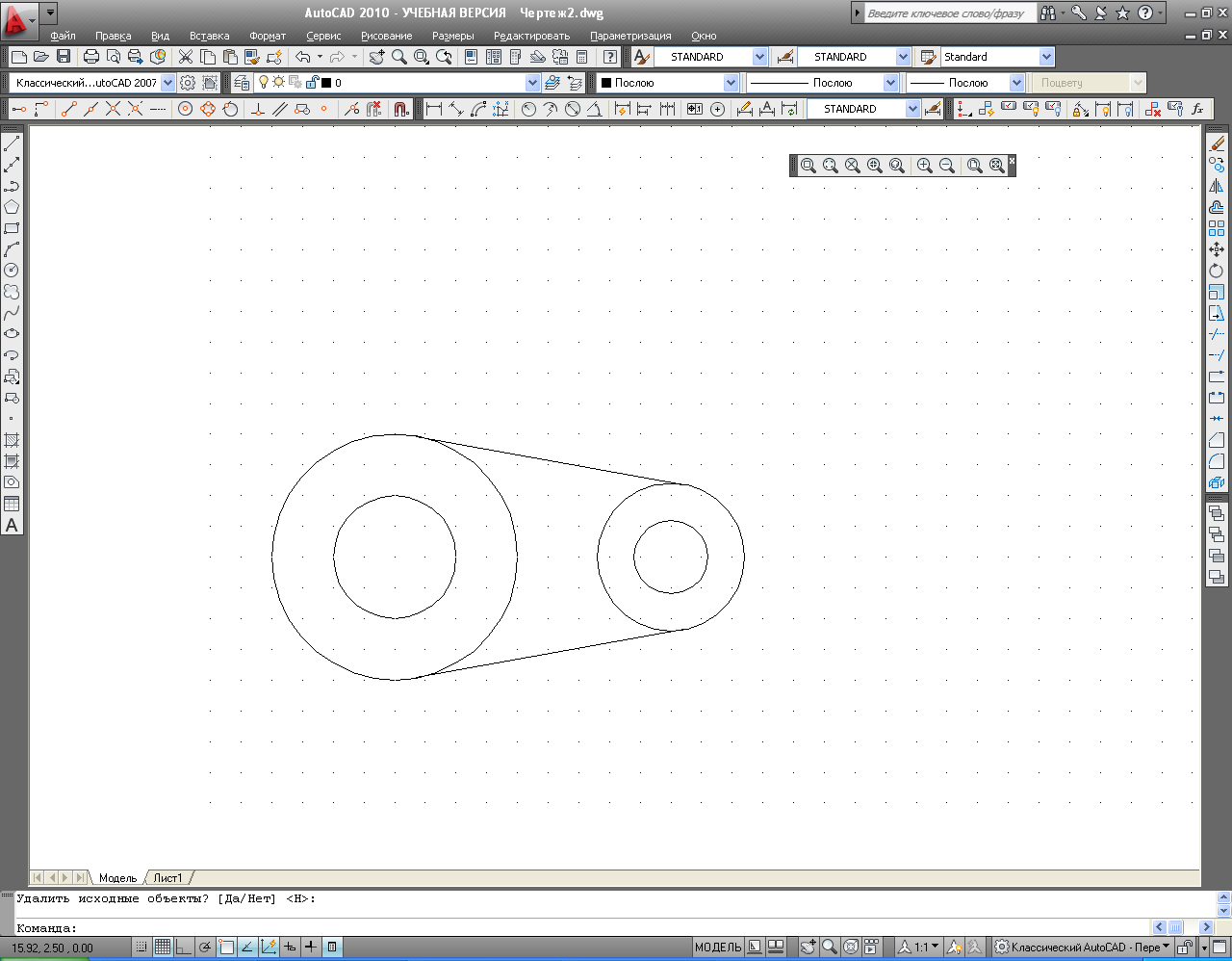Open the Help question mark icon
The image size is (1232, 961).
point(610,57)
